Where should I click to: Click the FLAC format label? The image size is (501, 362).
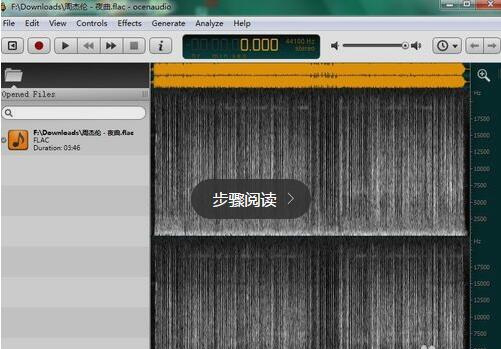[41, 140]
